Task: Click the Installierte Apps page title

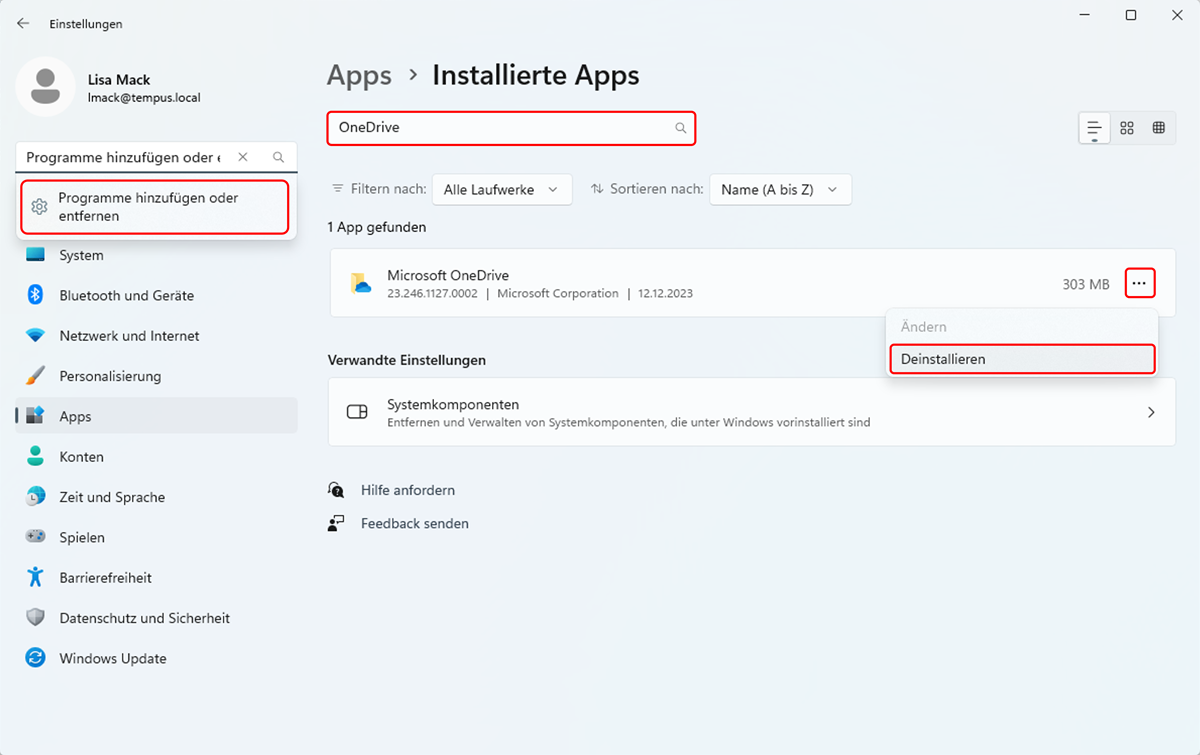Action: [x=536, y=75]
